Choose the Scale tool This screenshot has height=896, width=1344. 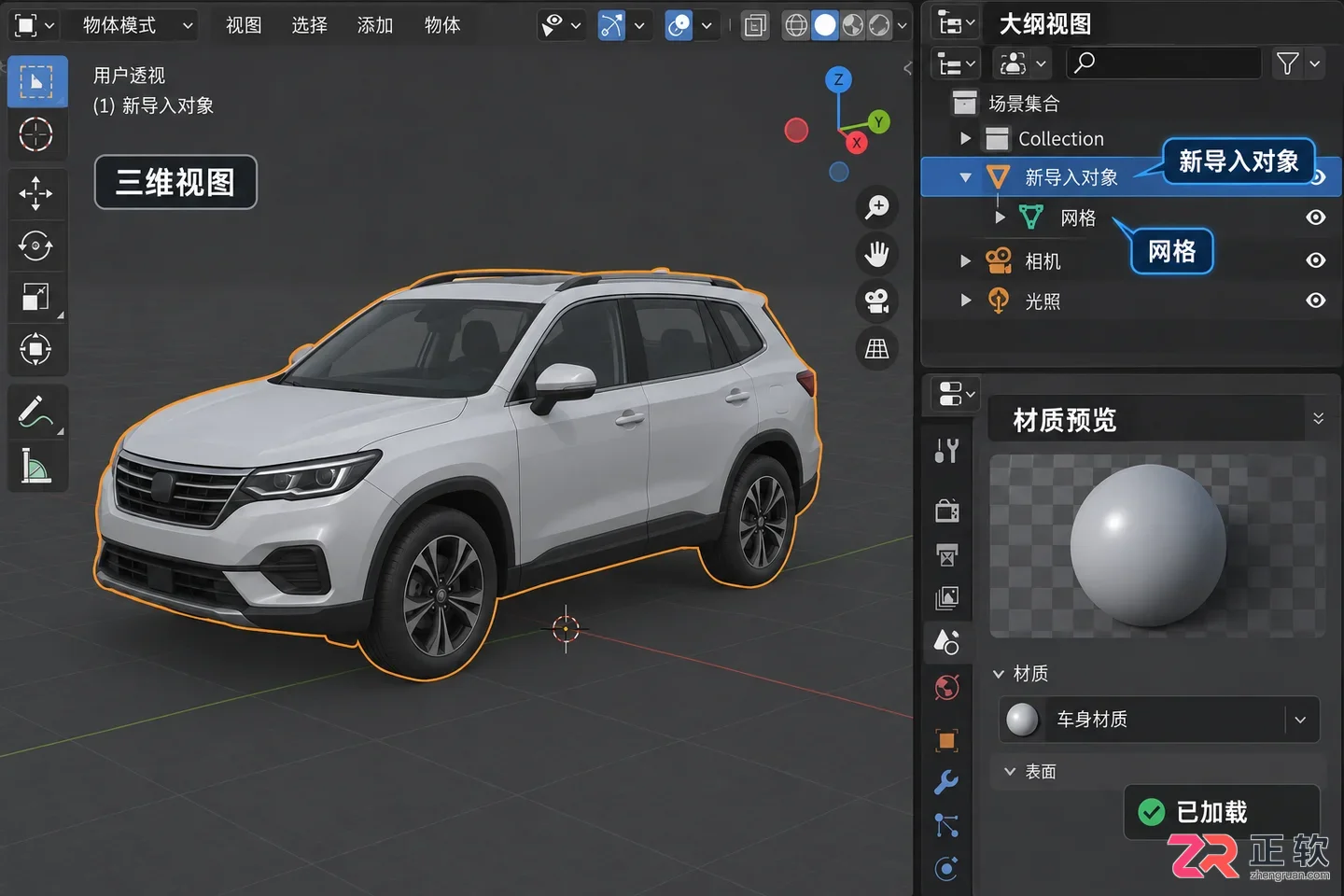(36, 298)
